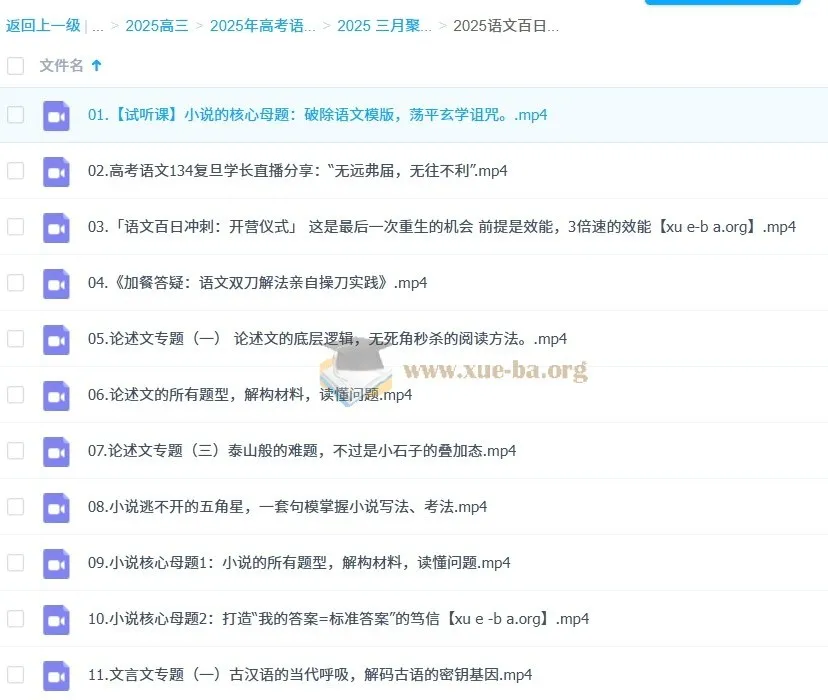Click video icon for 06.论述文的所有题型 file
This screenshot has height=700, width=828.
point(56,395)
